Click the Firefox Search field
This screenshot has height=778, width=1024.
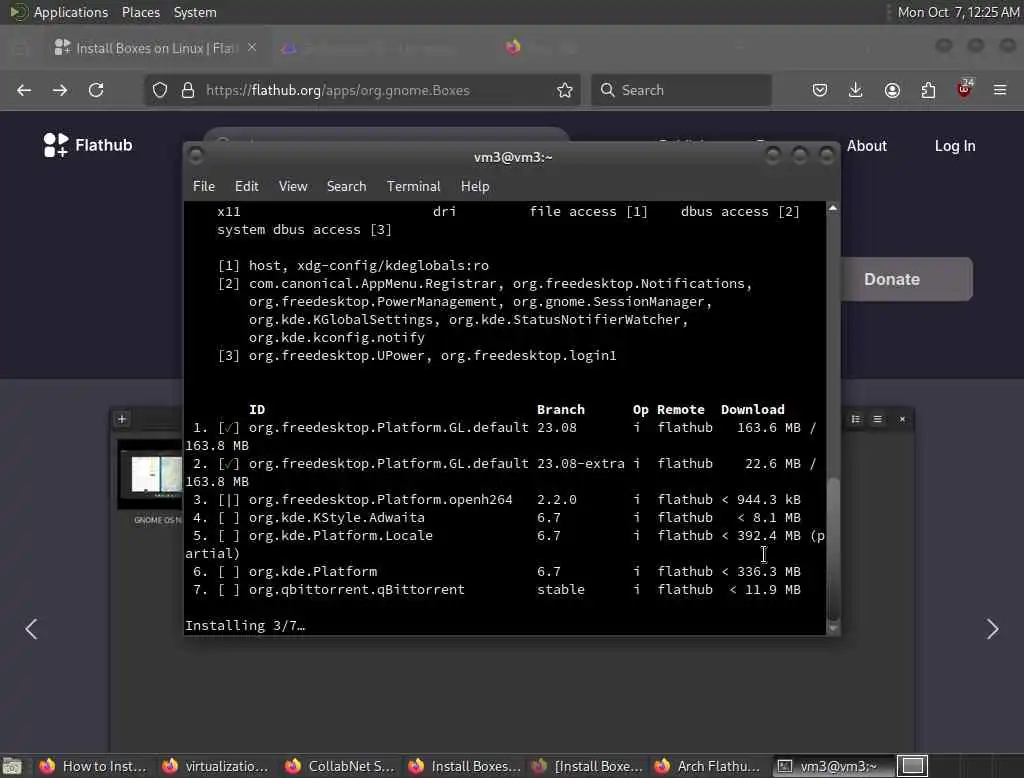pyautogui.click(x=681, y=90)
